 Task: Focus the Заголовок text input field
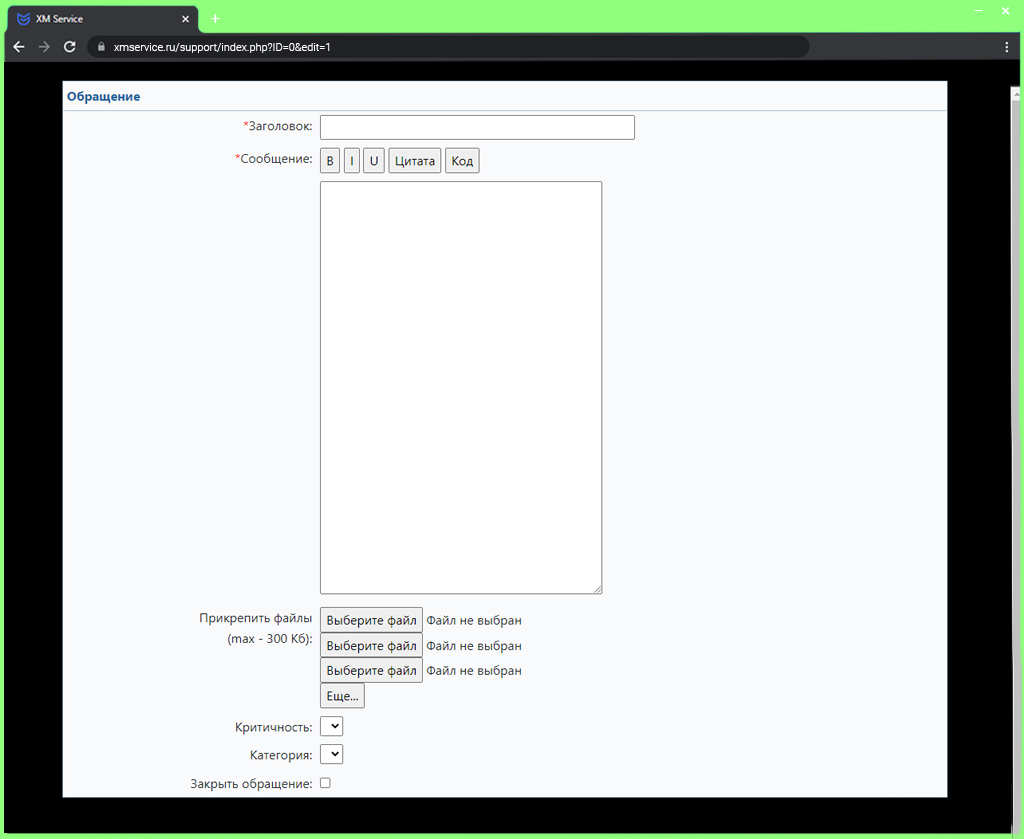pos(477,127)
